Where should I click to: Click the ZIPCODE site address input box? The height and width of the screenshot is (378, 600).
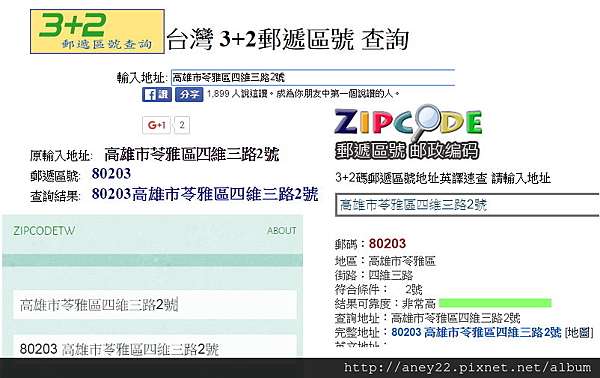tap(467, 205)
